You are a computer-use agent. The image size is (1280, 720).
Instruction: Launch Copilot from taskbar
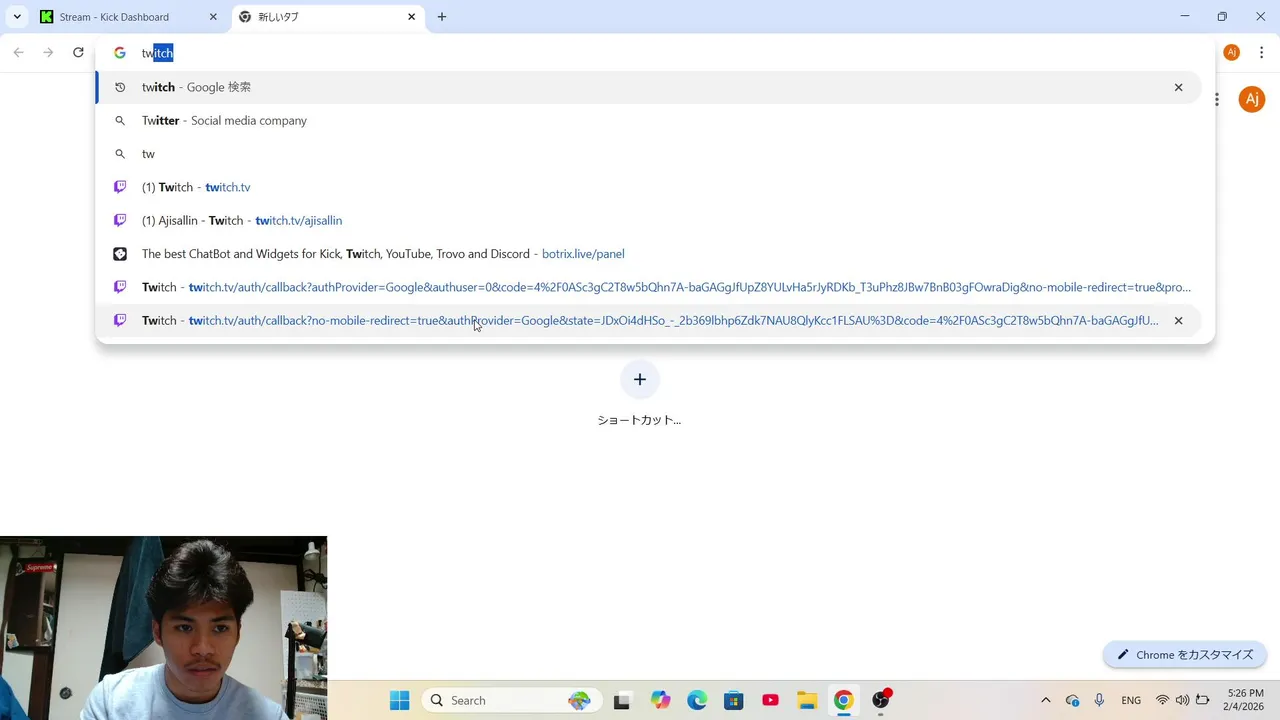(660, 700)
